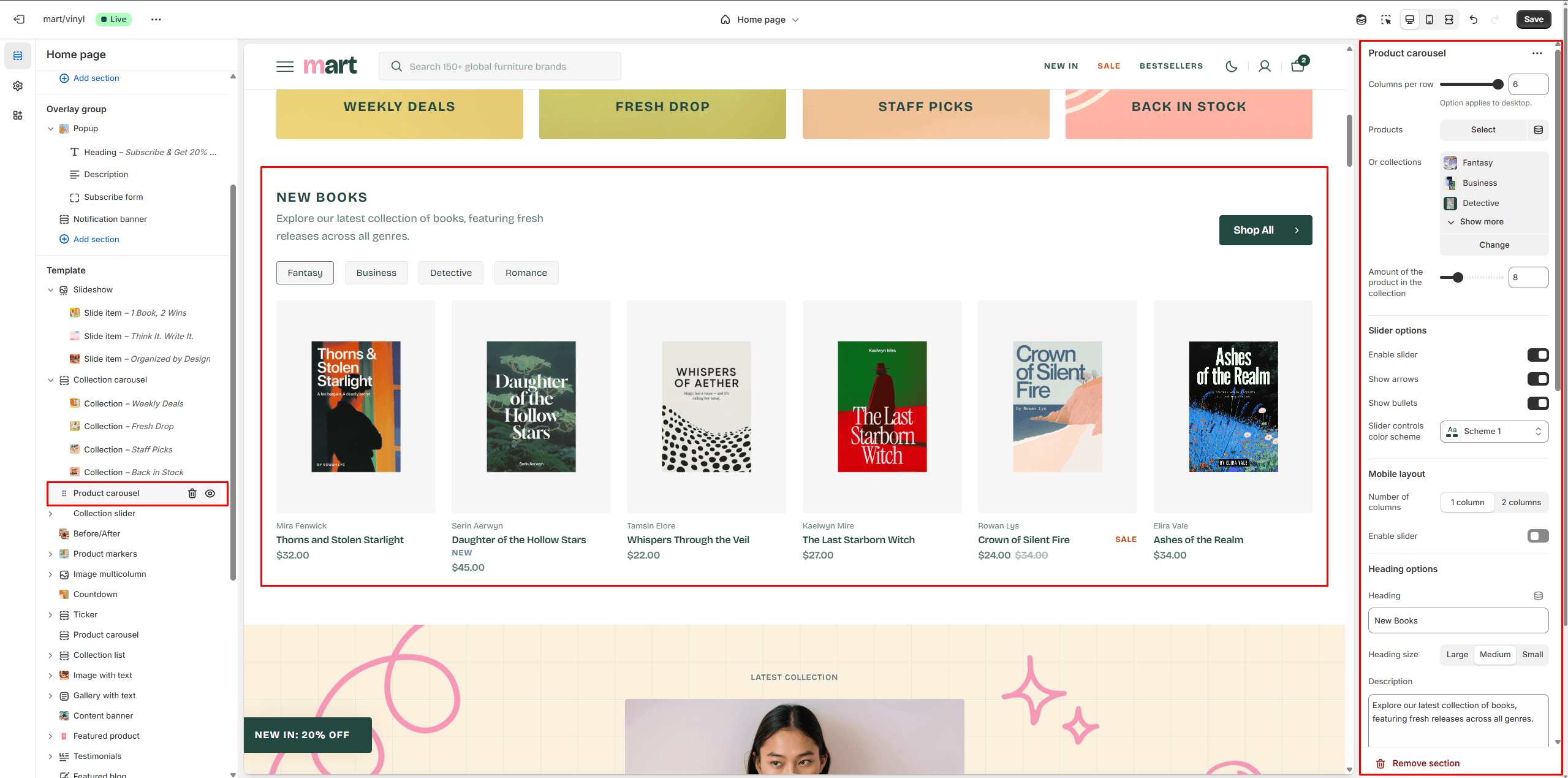Collapse the Slideshow section
This screenshot has height=778, width=1568.
[51, 290]
